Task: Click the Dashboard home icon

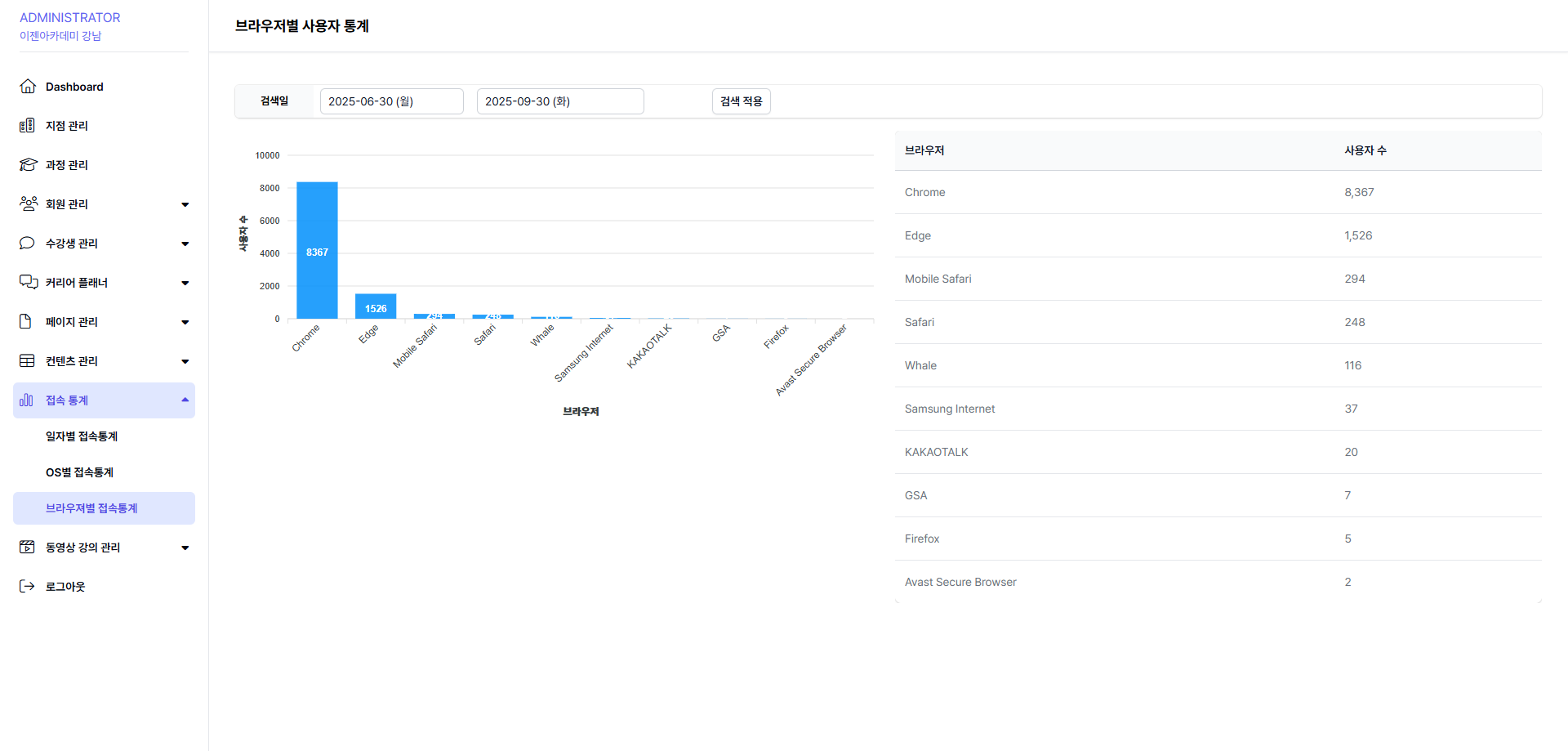Action: (28, 87)
